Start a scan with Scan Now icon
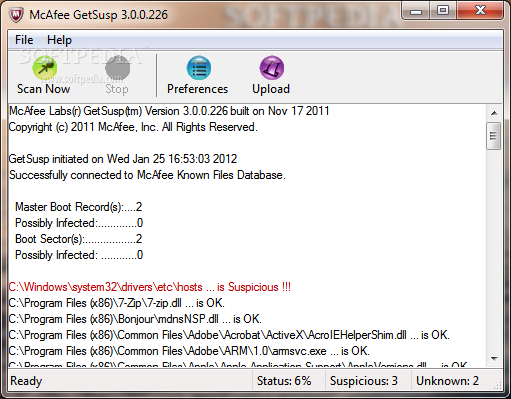Screen dimensions: 511x399 (44, 68)
